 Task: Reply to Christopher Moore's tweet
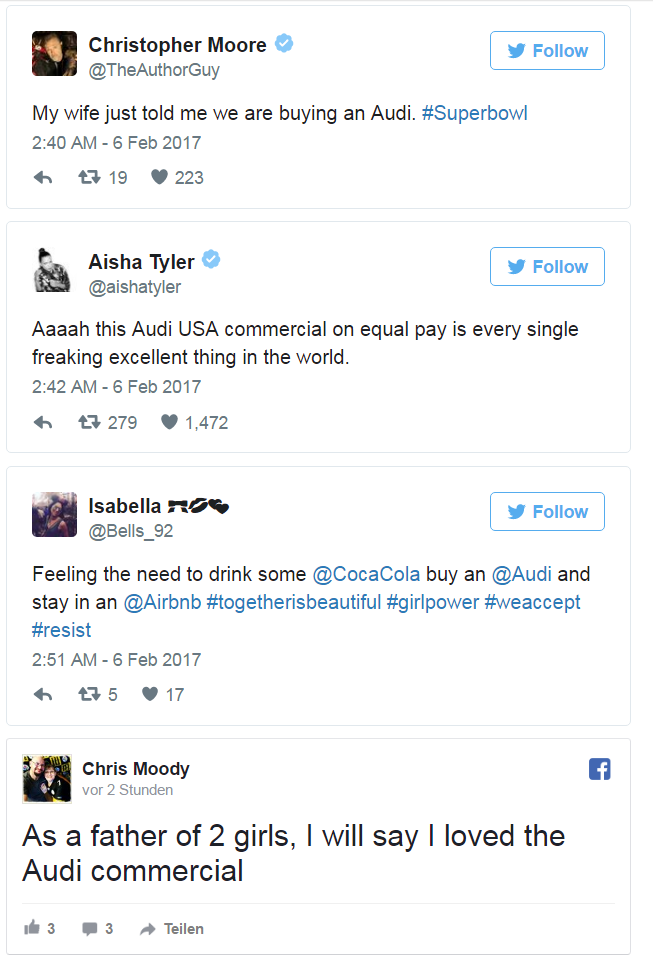[x=43, y=178]
